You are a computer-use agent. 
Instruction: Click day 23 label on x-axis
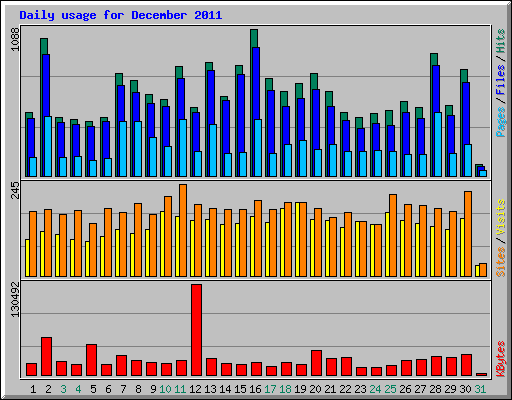[x=360, y=389]
